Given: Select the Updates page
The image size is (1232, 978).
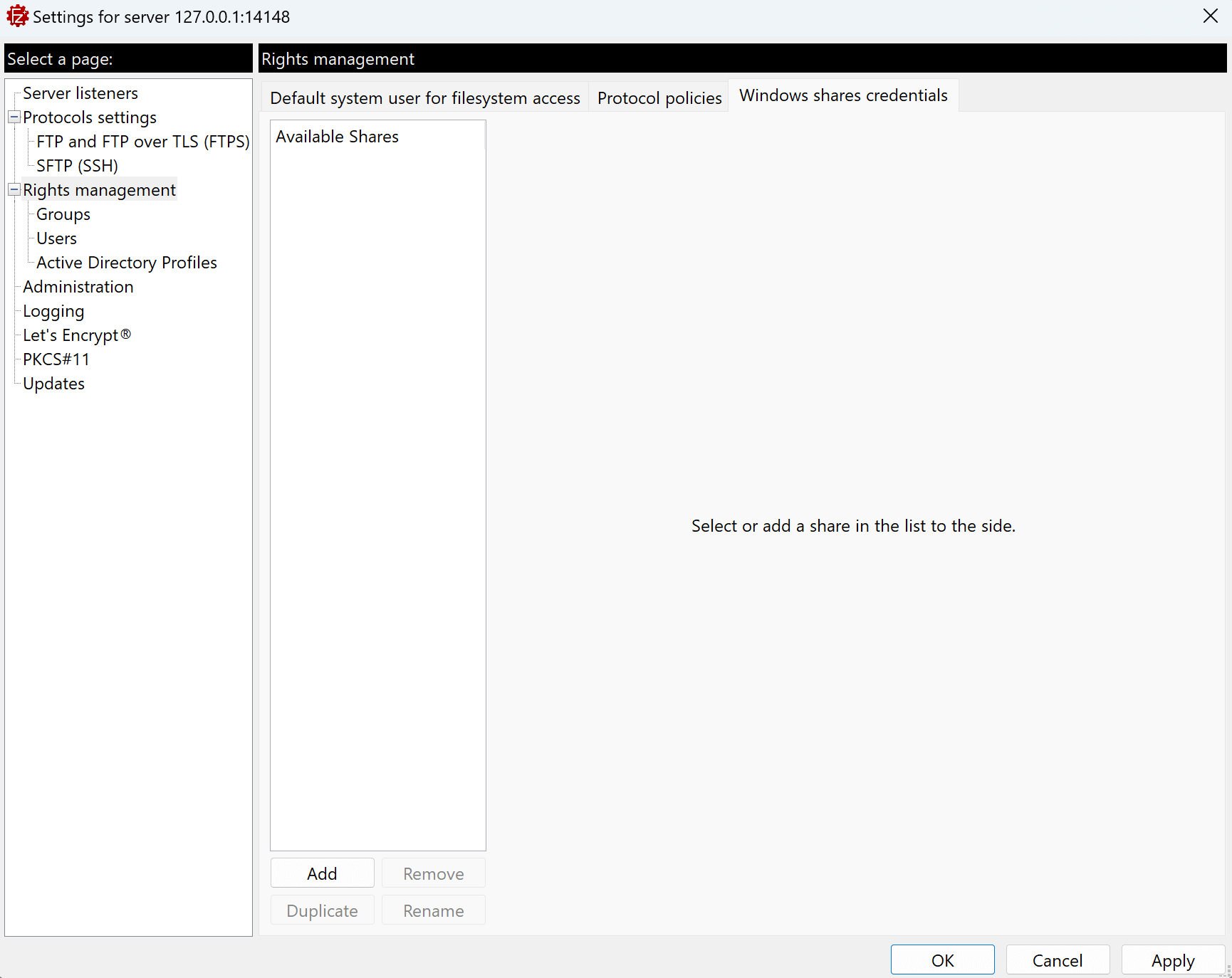Looking at the screenshot, I should tap(53, 383).
